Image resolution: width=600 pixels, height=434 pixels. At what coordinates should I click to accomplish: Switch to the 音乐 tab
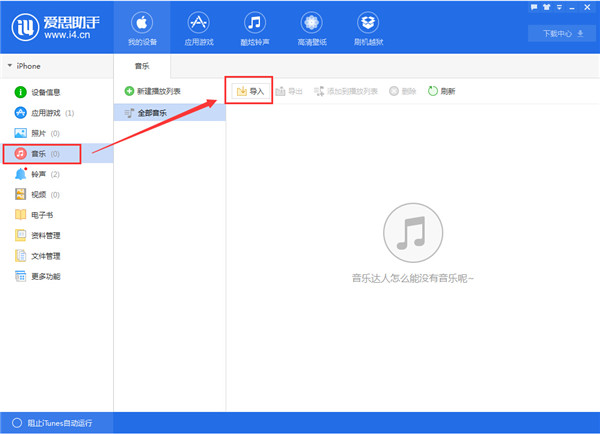[x=142, y=66]
